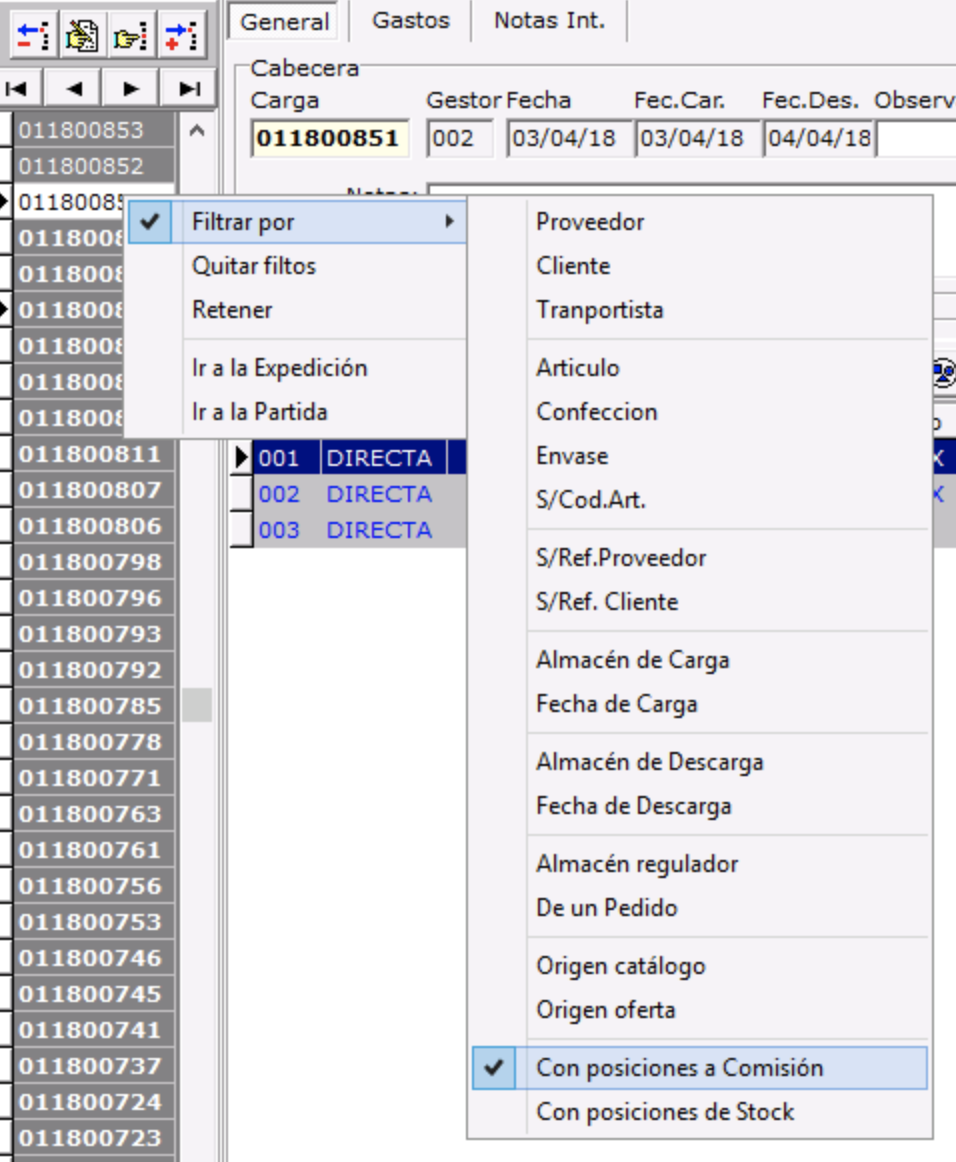Select 'Ir a la Expedición' menu option
This screenshot has width=956, height=1162.
coord(280,368)
